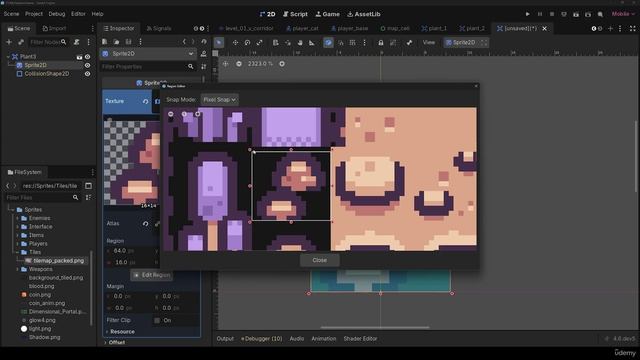Toggle the Grid Snap icon in toolbar

click(352, 42)
